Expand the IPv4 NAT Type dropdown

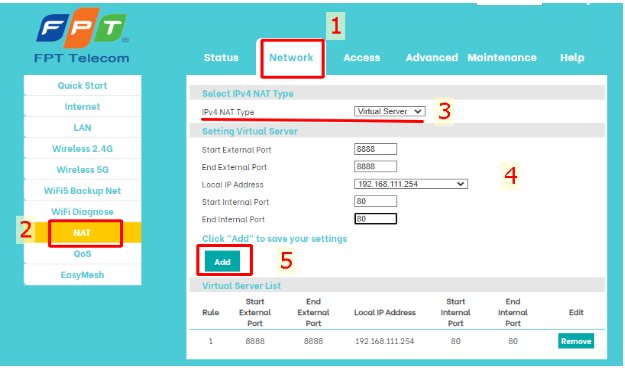(389, 111)
